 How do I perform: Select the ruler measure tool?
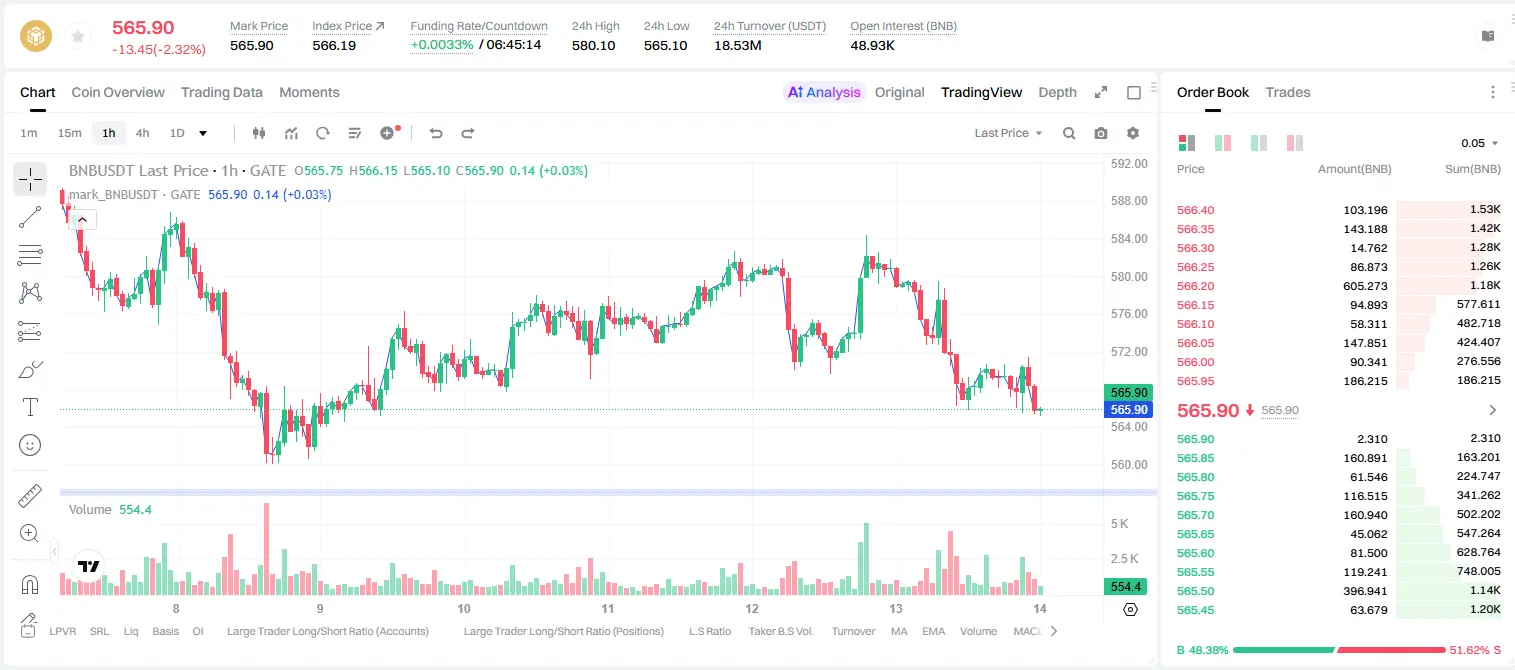30,495
